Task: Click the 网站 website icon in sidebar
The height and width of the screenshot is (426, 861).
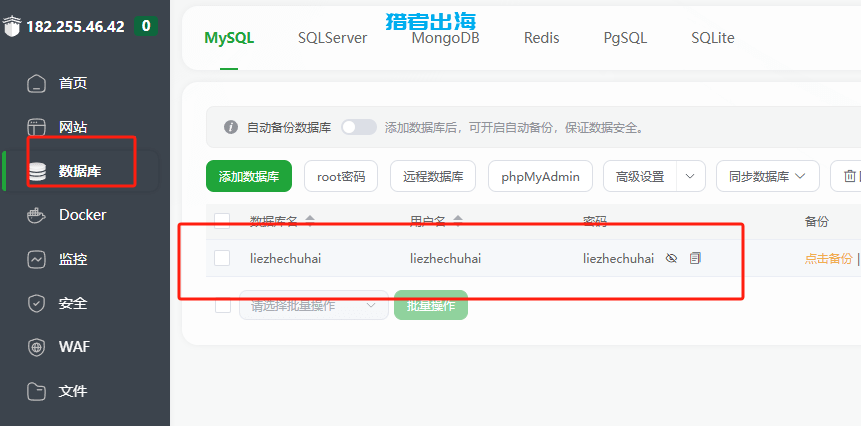Action: 37,127
